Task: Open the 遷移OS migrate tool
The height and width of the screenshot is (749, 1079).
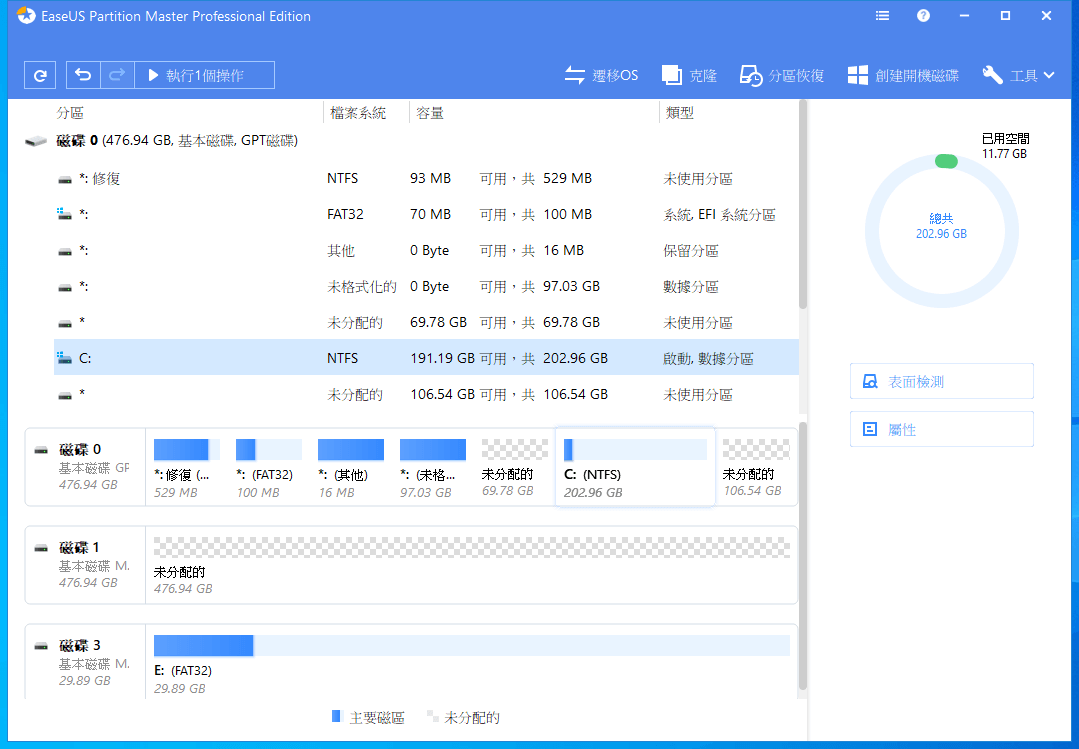Action: pyautogui.click(x=601, y=75)
